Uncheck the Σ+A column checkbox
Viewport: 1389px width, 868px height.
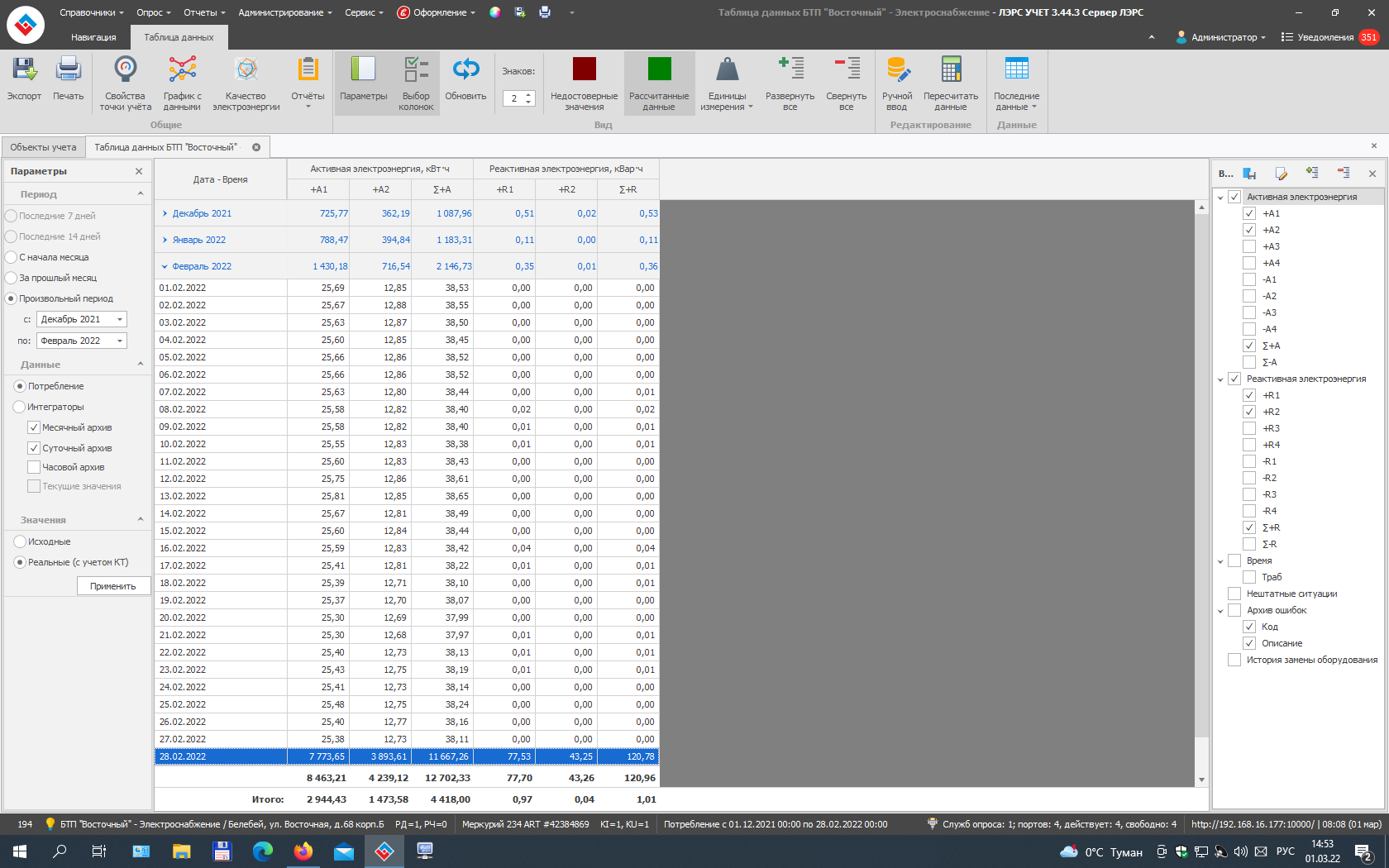(x=1249, y=346)
